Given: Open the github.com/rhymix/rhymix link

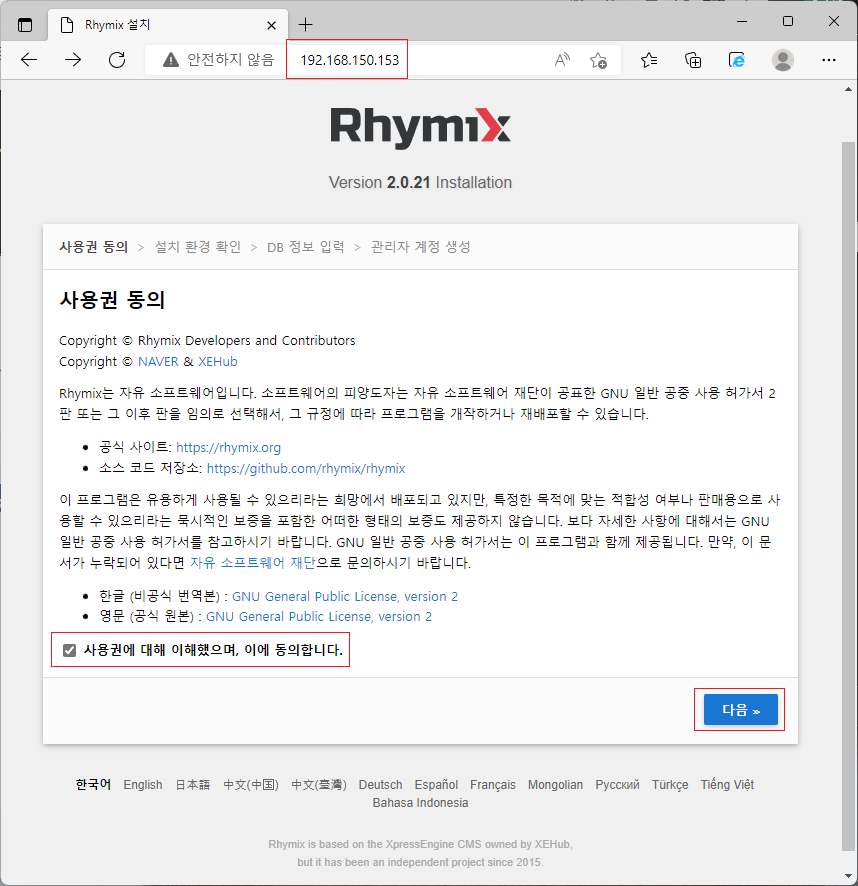Looking at the screenshot, I should click(306, 468).
